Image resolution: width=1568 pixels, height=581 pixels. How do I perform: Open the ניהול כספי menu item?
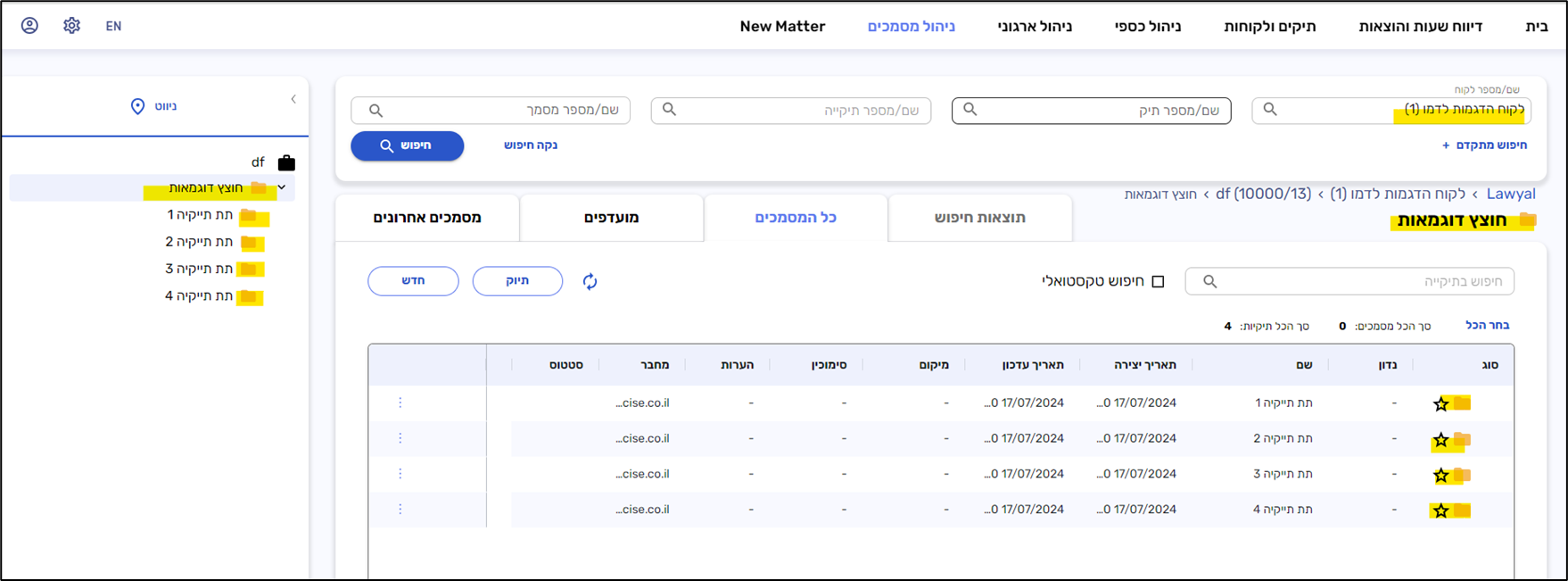(x=1147, y=27)
